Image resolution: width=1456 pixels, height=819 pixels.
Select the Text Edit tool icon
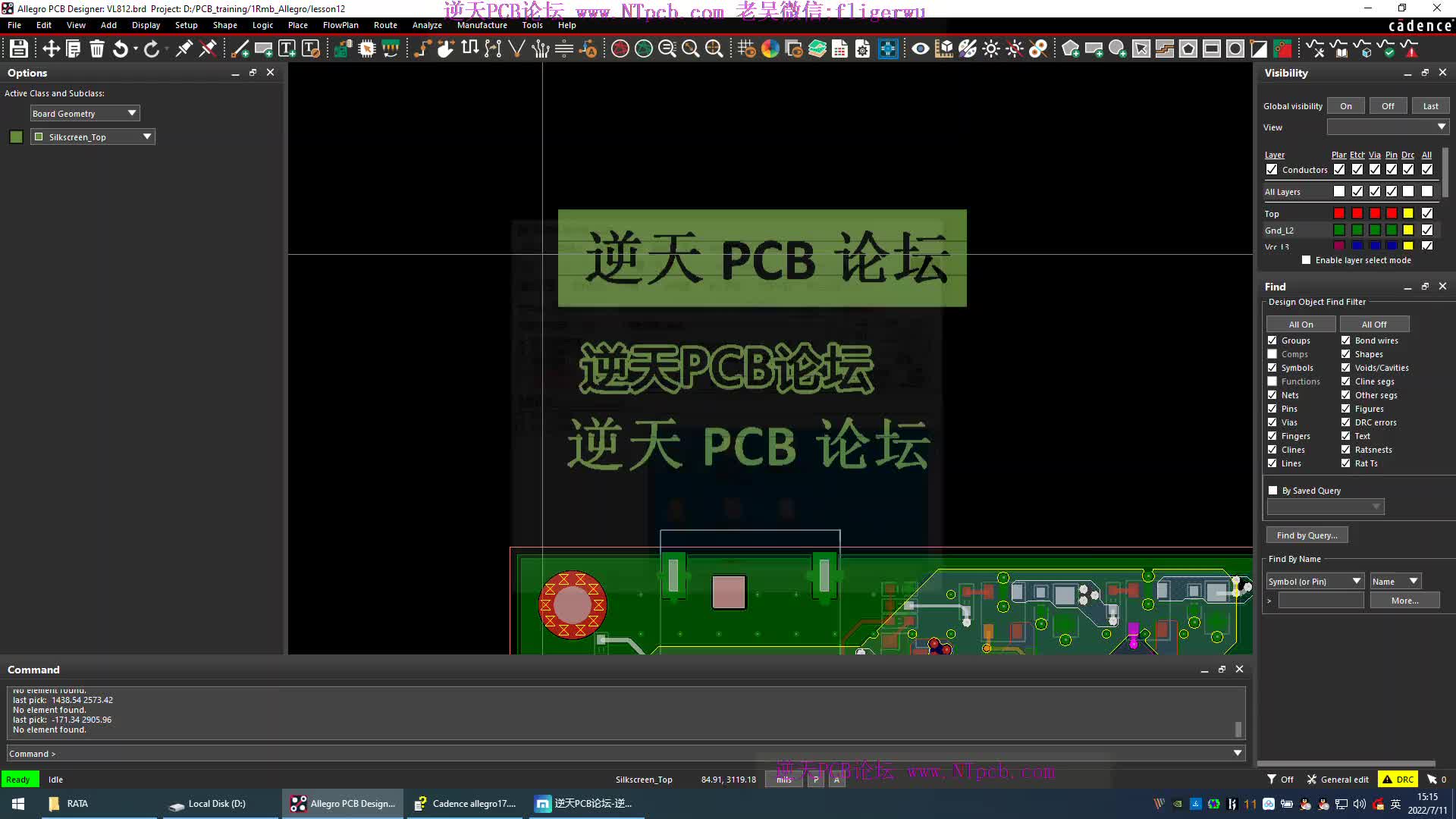tap(310, 49)
